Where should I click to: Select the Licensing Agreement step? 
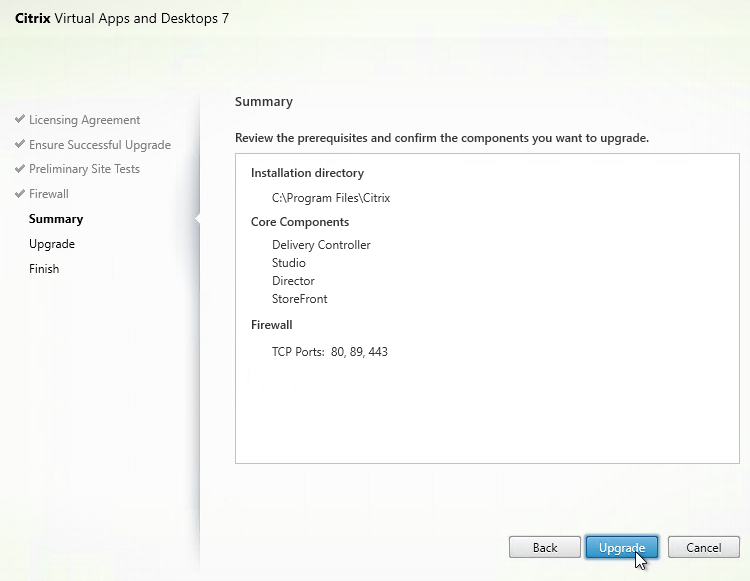coord(84,120)
